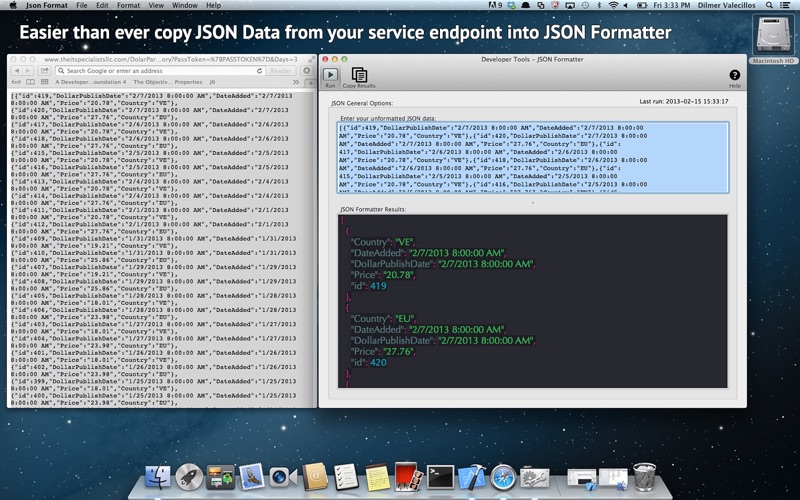Go forward in the Safari window
Image resolution: width=800 pixels, height=500 pixels.
coord(28,71)
